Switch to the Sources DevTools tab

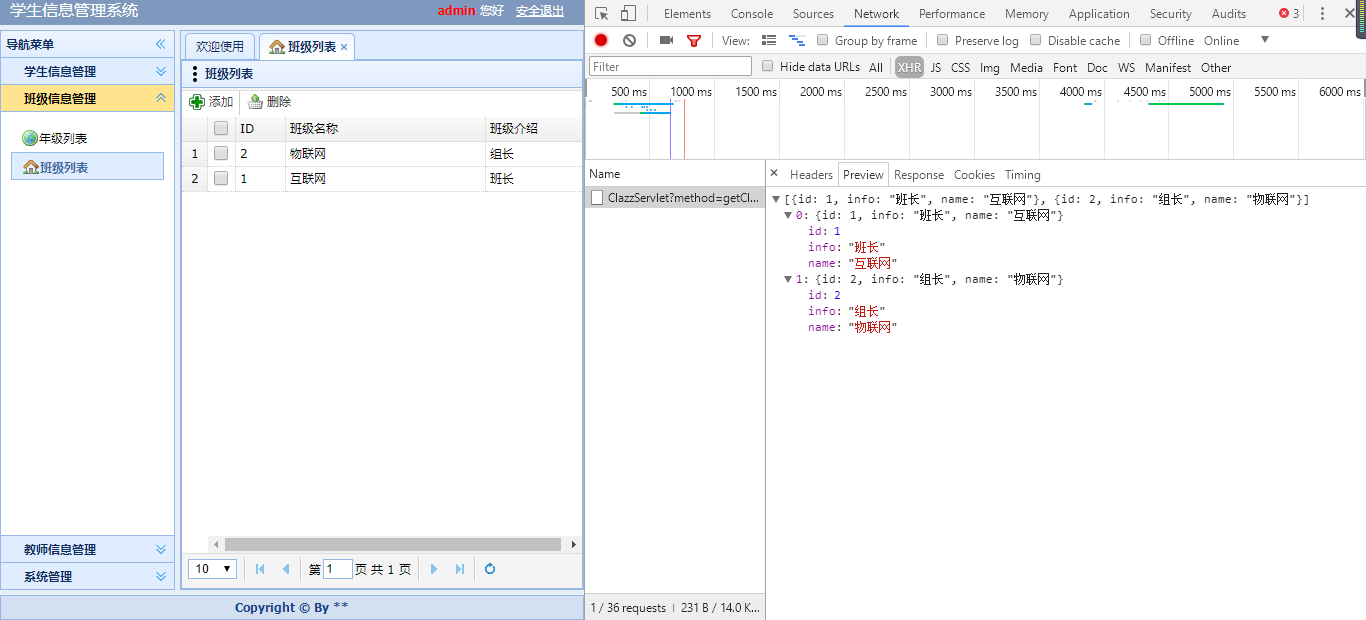pos(813,13)
